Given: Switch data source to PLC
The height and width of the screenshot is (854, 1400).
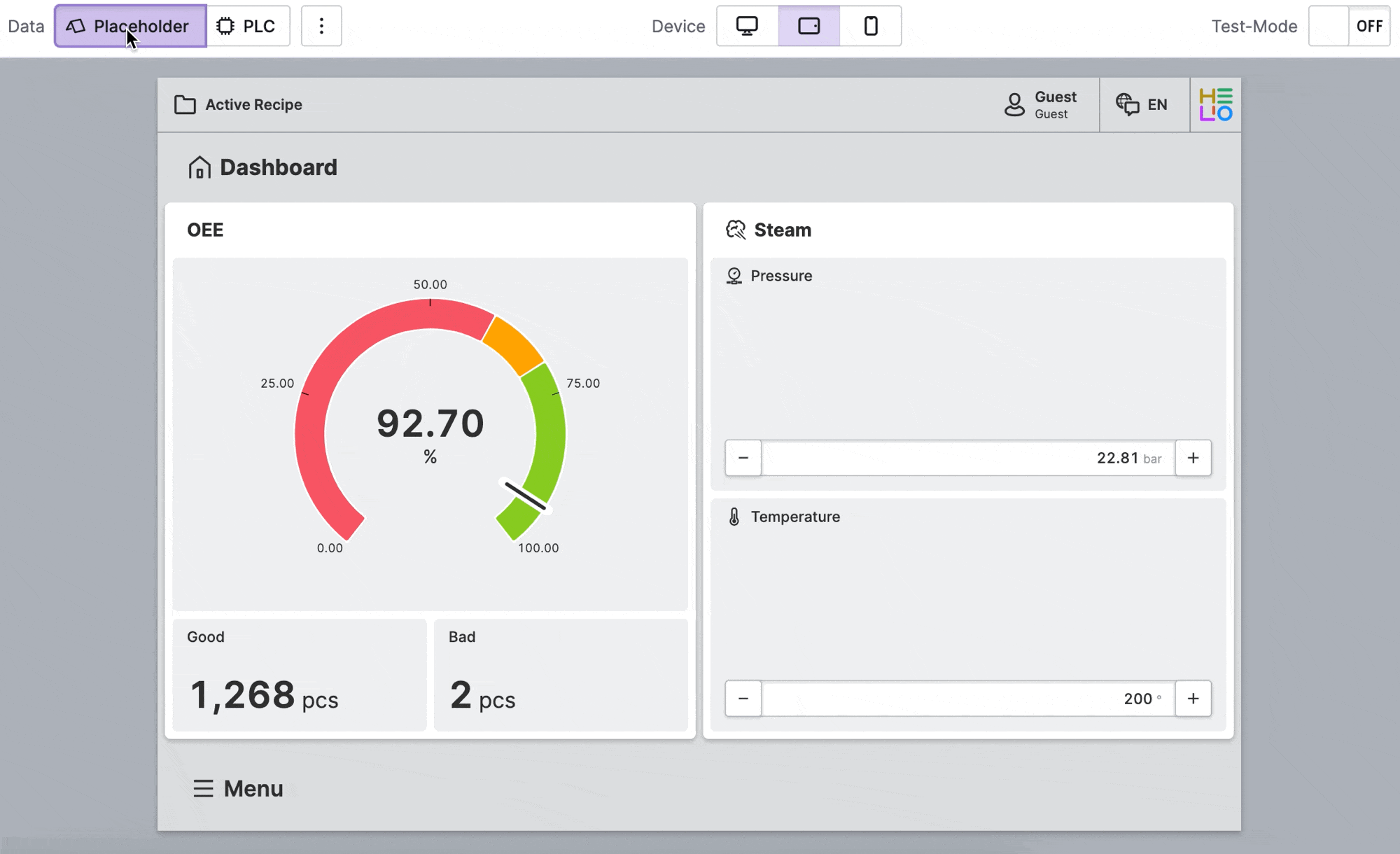Looking at the screenshot, I should click(248, 27).
